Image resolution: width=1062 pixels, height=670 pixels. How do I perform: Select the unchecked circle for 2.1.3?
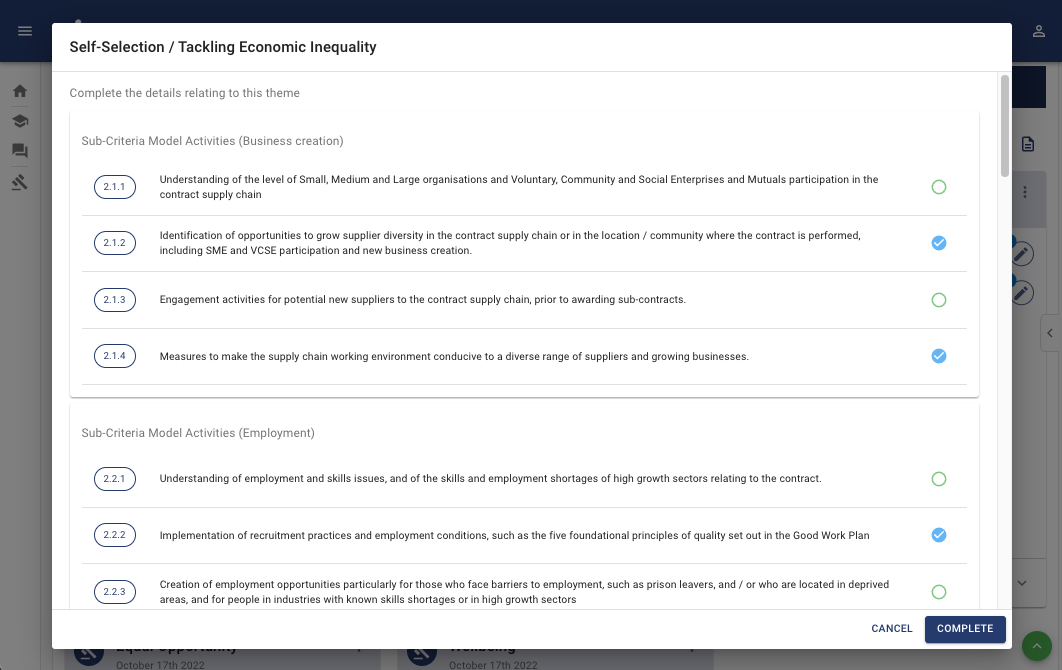point(939,299)
